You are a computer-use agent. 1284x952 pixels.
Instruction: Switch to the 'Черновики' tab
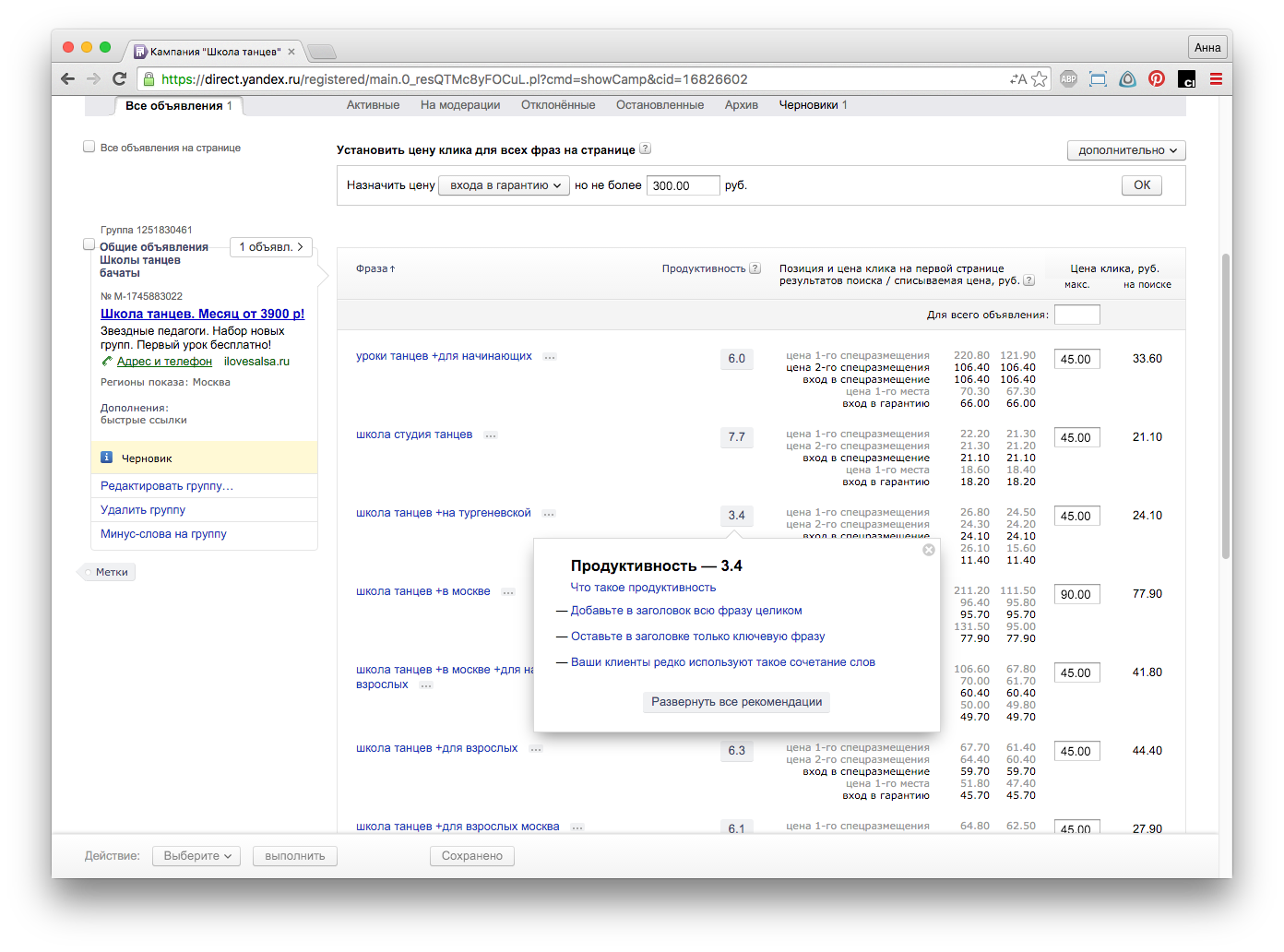pos(808,105)
